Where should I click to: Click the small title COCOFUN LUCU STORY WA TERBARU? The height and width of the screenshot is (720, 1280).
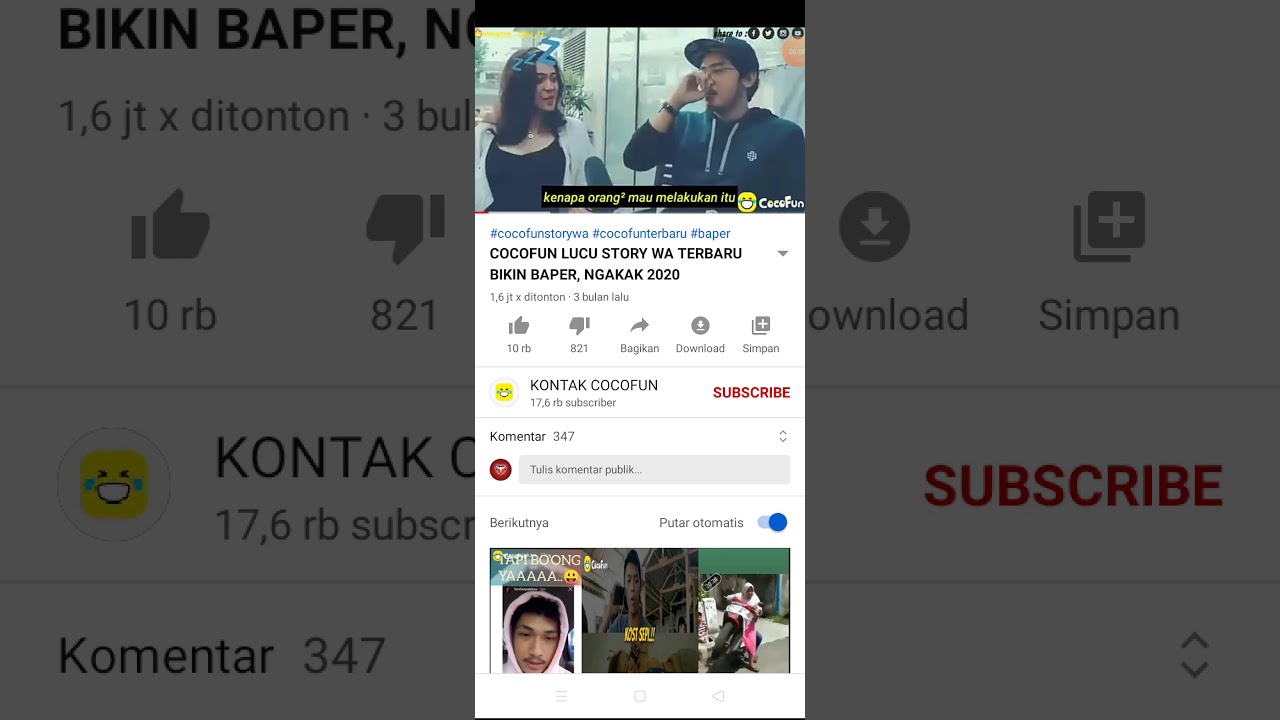pyautogui.click(x=616, y=264)
